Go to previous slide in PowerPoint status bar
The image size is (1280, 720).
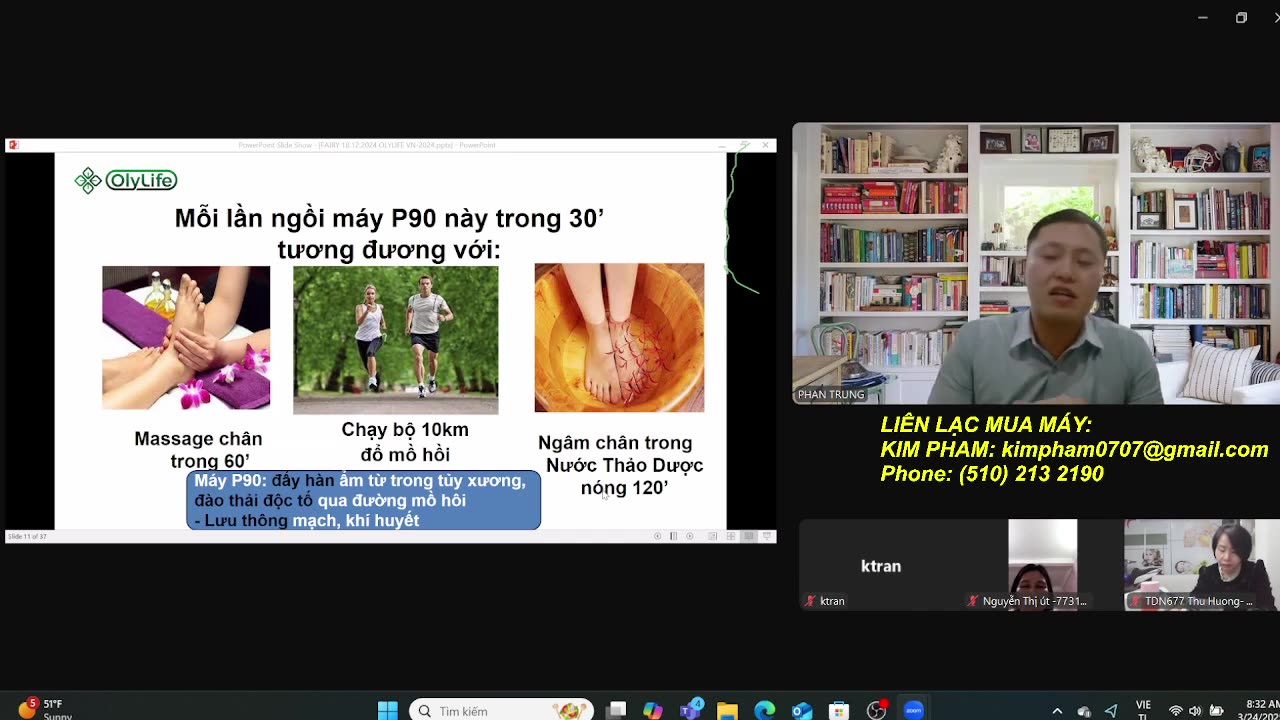[x=657, y=536]
